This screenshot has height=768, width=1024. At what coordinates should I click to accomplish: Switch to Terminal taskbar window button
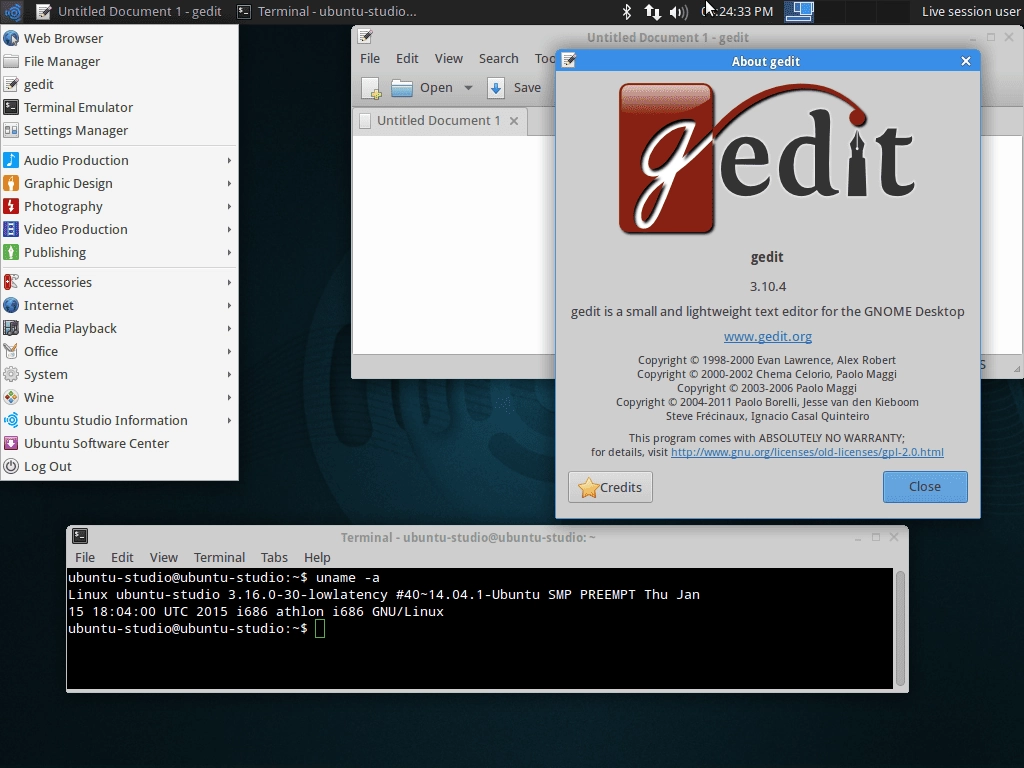(x=326, y=11)
